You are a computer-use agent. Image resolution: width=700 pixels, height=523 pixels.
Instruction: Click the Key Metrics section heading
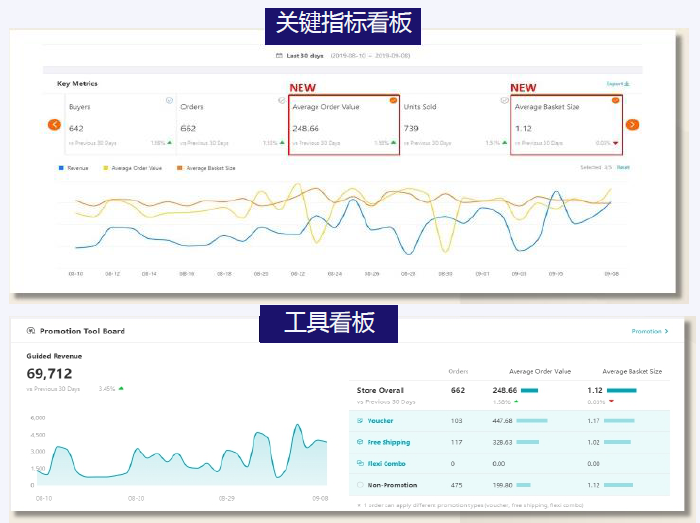[x=77, y=83]
